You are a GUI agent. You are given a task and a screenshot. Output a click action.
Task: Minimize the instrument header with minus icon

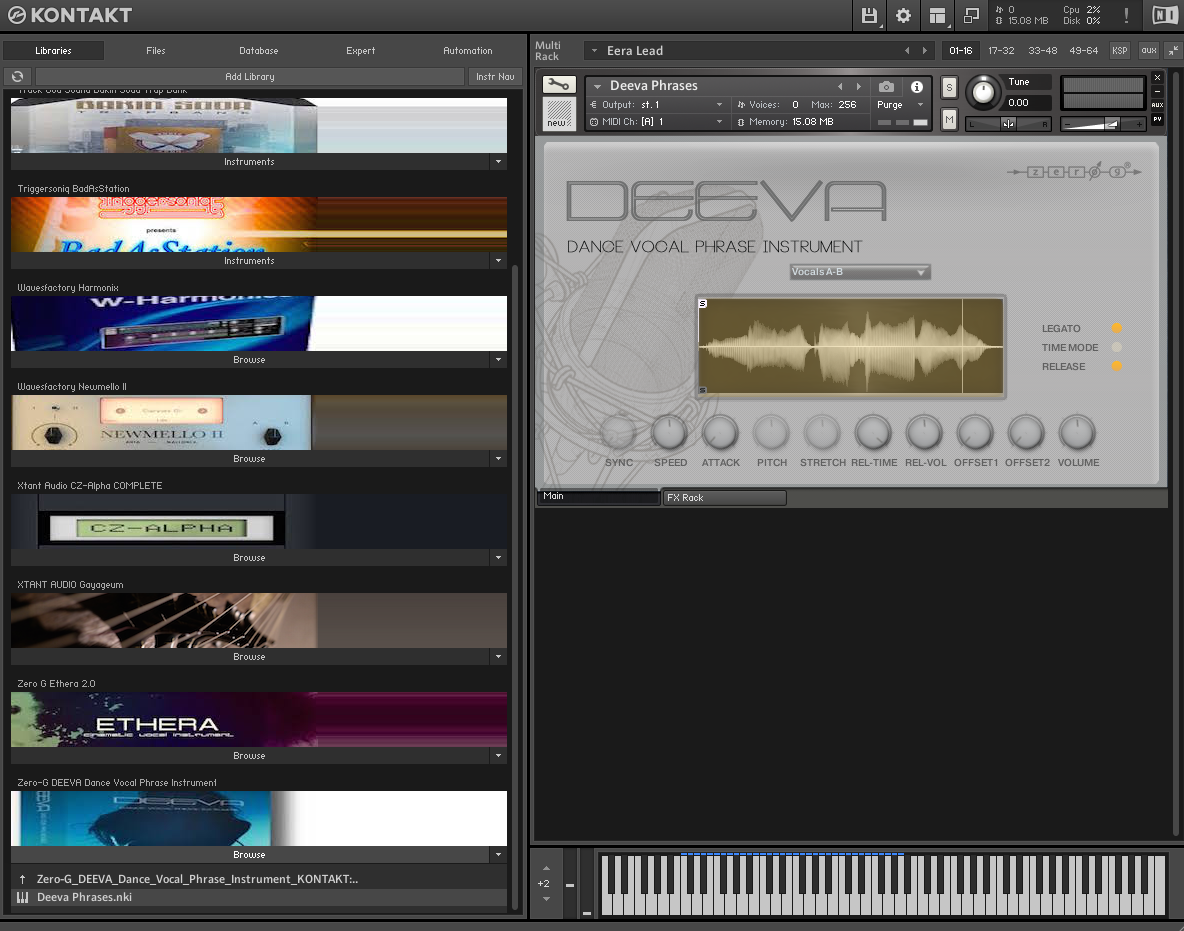(x=1158, y=91)
